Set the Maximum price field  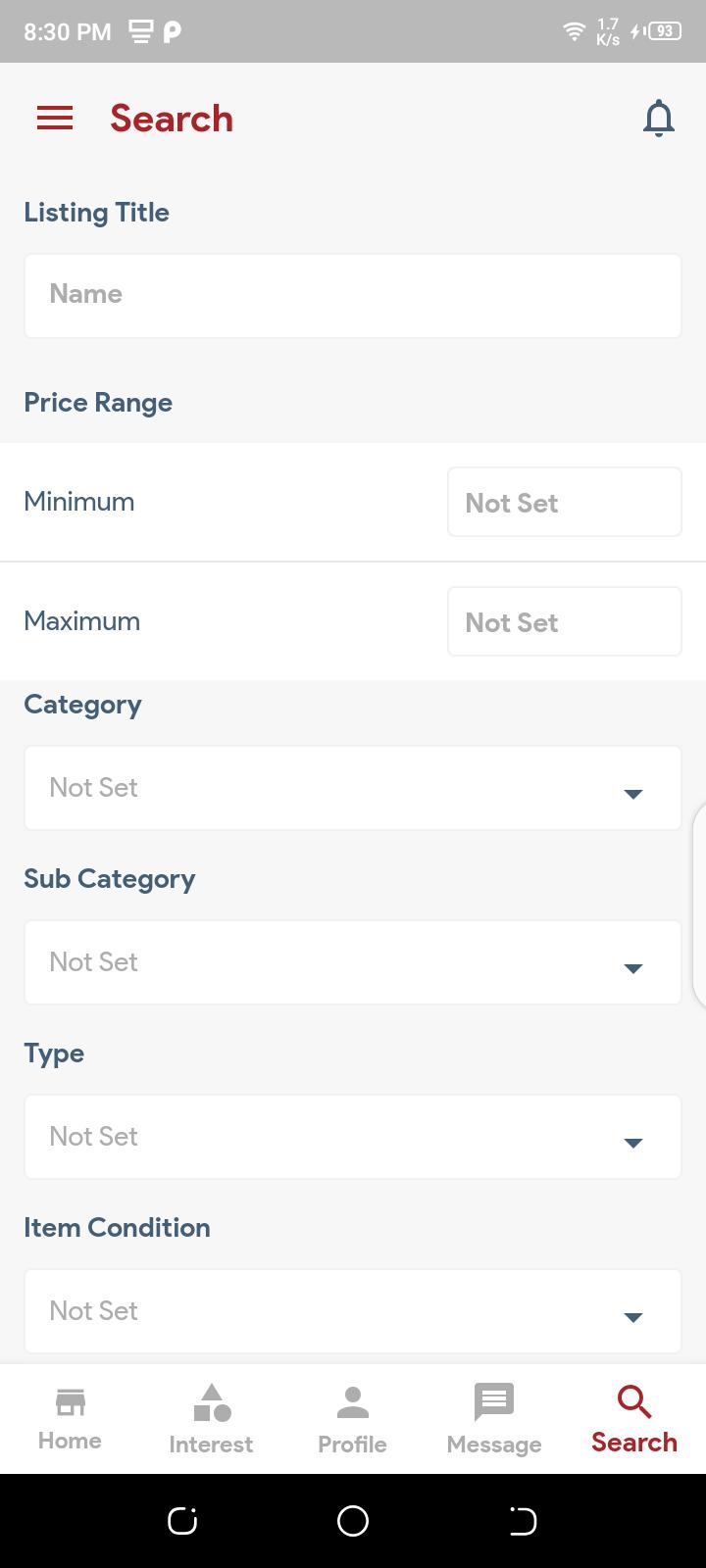tap(565, 621)
